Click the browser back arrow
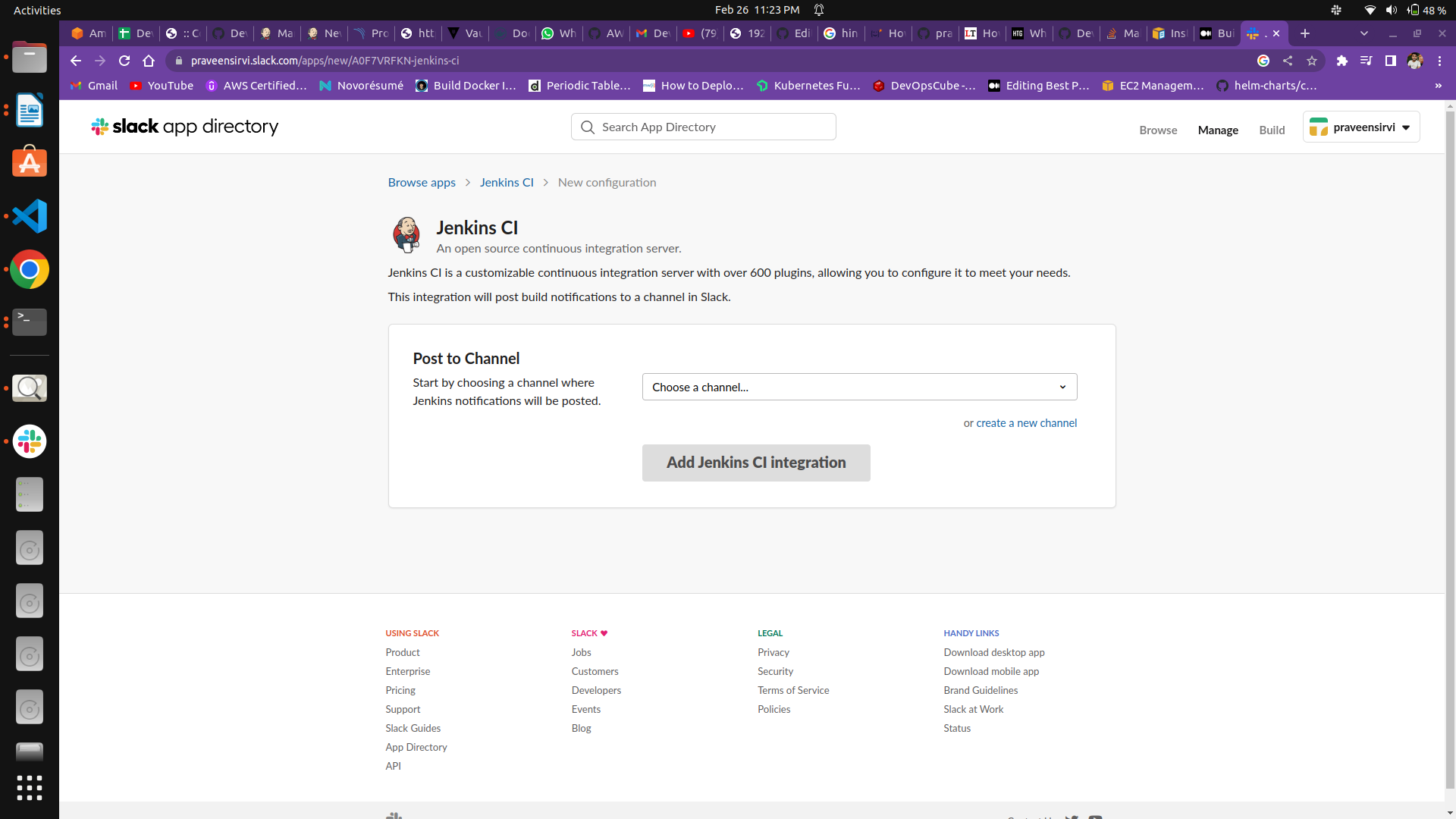 [x=75, y=61]
